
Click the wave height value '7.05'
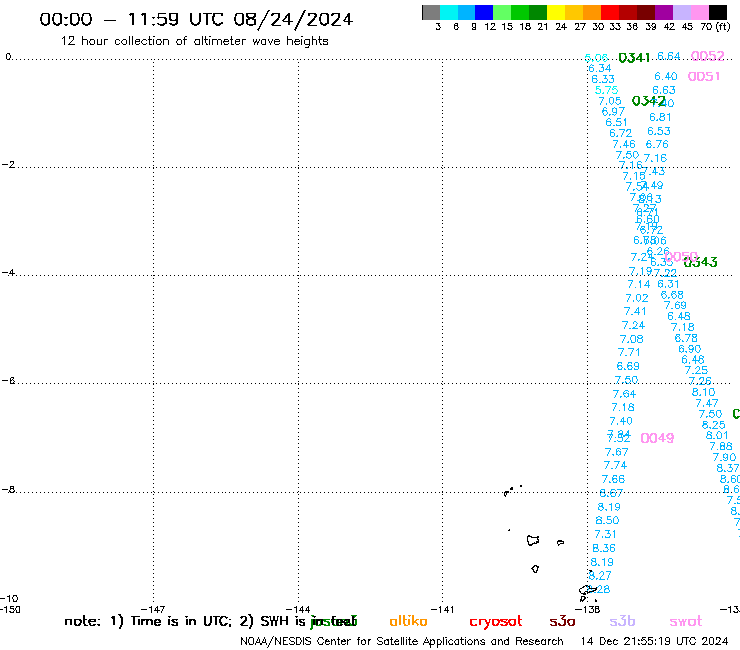point(610,101)
